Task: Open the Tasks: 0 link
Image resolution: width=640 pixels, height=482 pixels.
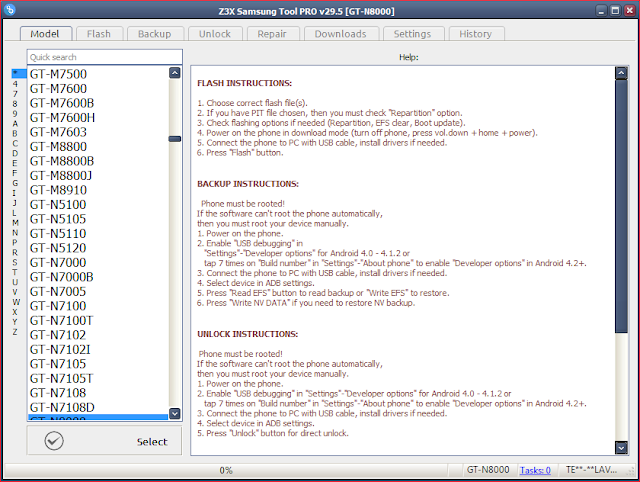Action: click(535, 471)
